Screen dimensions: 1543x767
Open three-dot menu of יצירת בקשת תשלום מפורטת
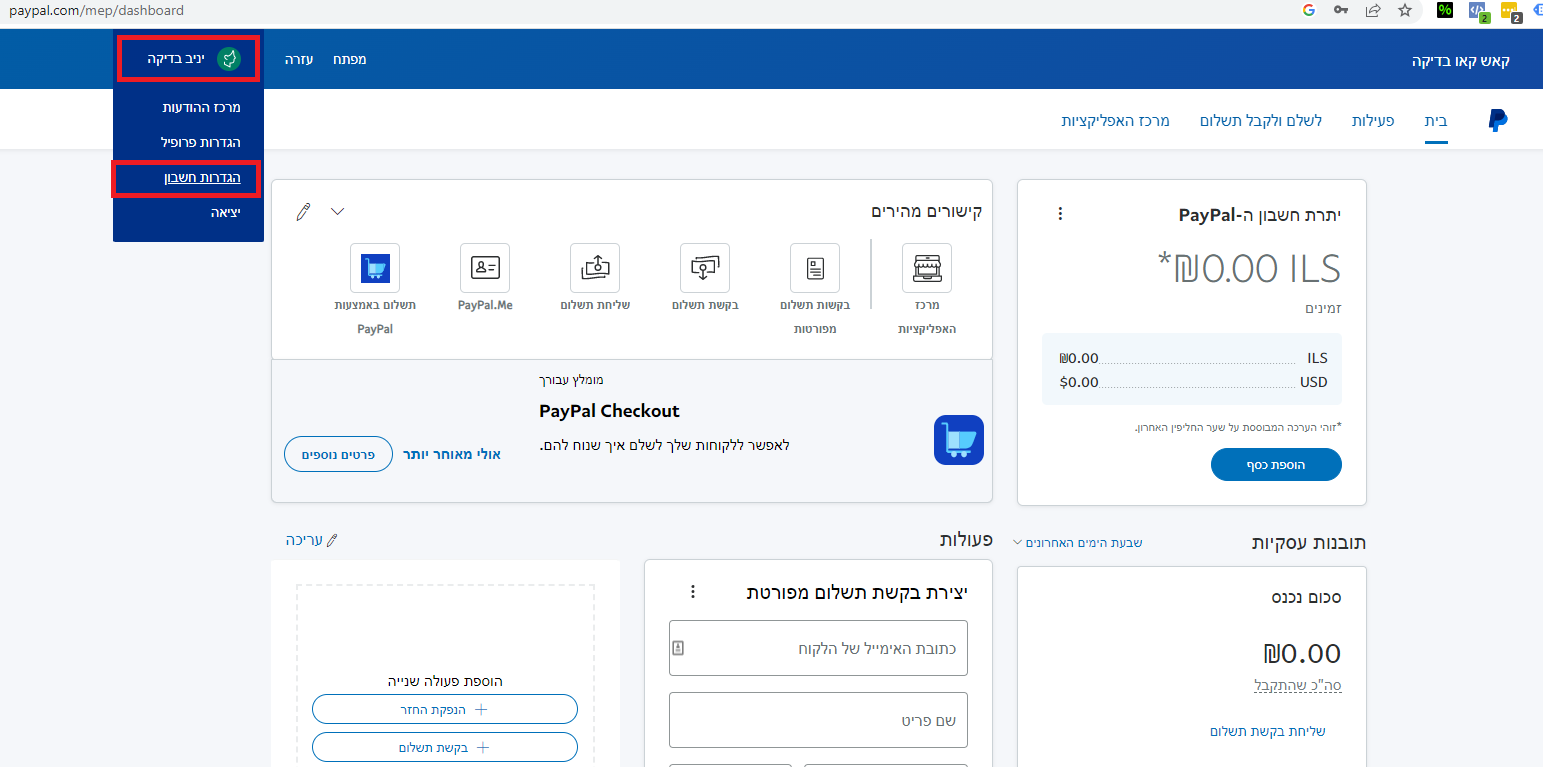693,592
